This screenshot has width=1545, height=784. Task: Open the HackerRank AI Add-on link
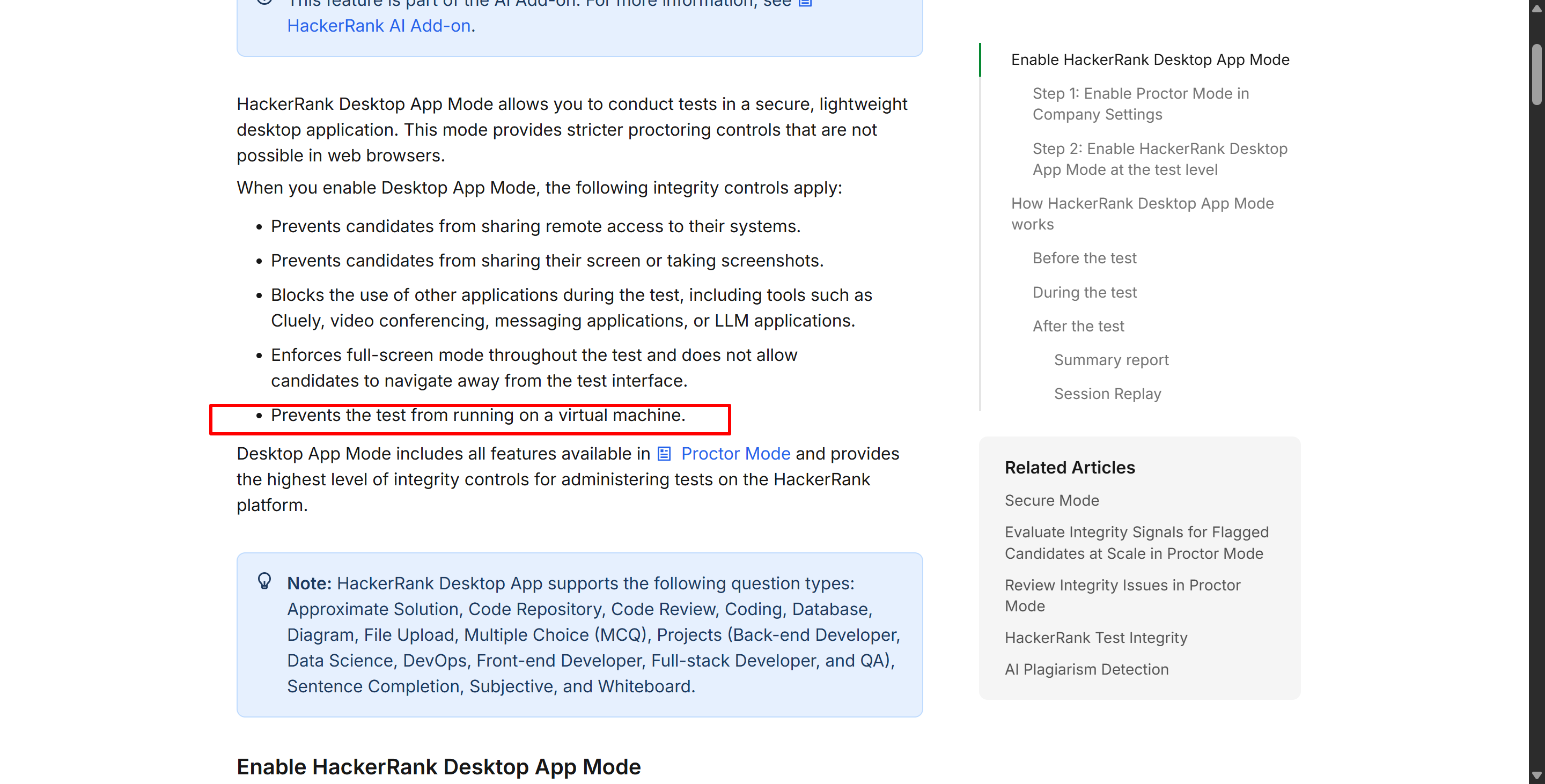[x=378, y=26]
